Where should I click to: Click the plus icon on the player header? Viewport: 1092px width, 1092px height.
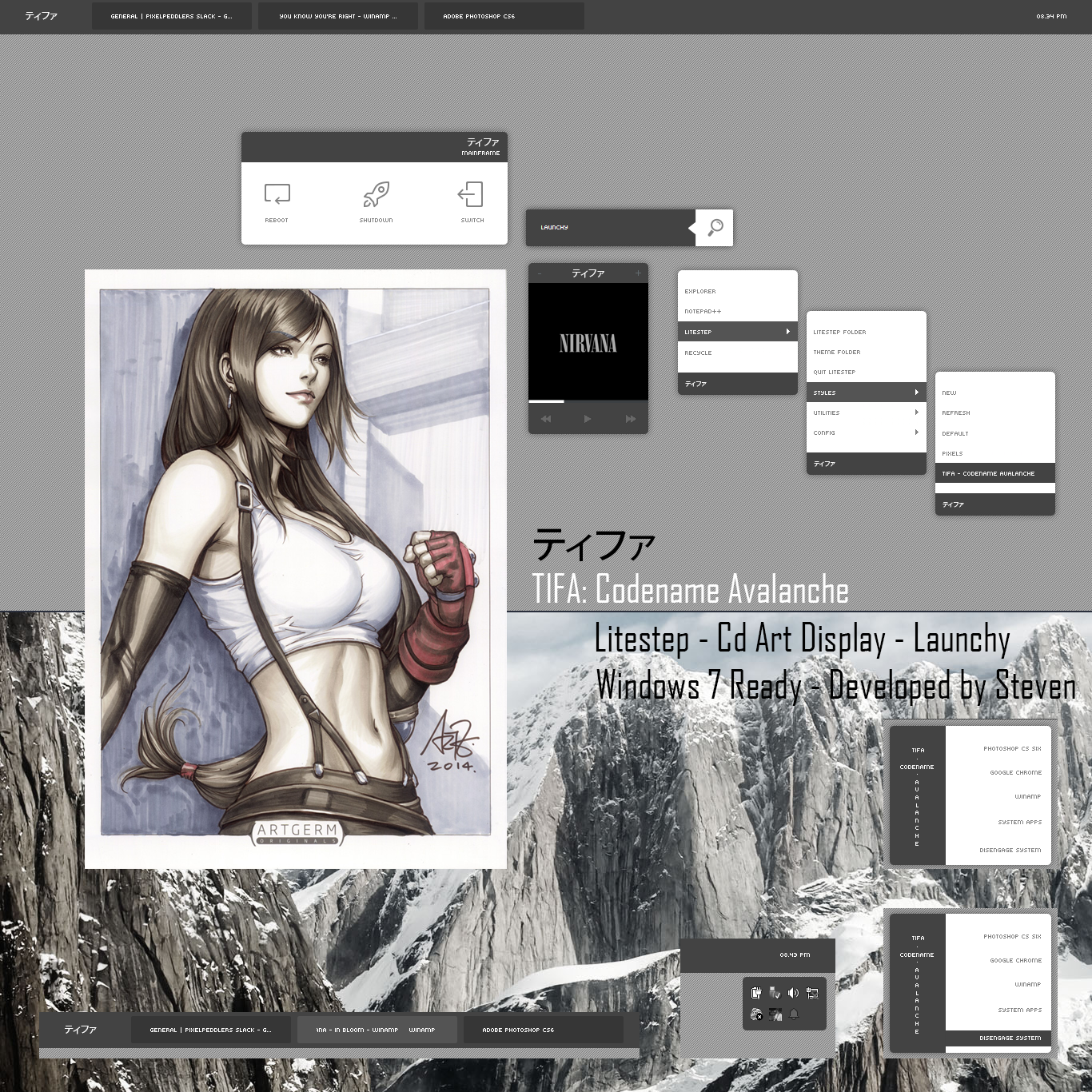coord(638,273)
